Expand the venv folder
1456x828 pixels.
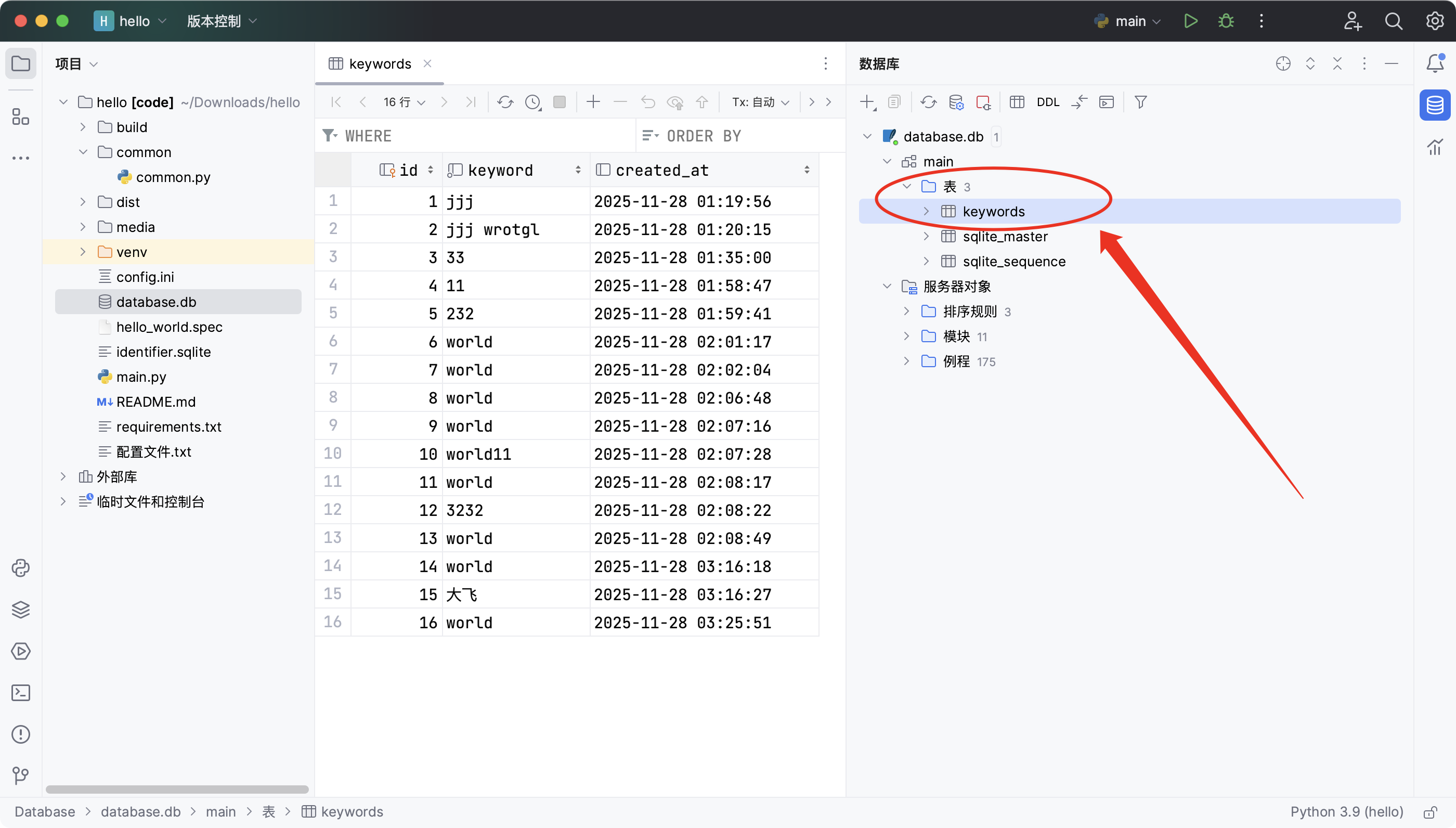coord(83,251)
